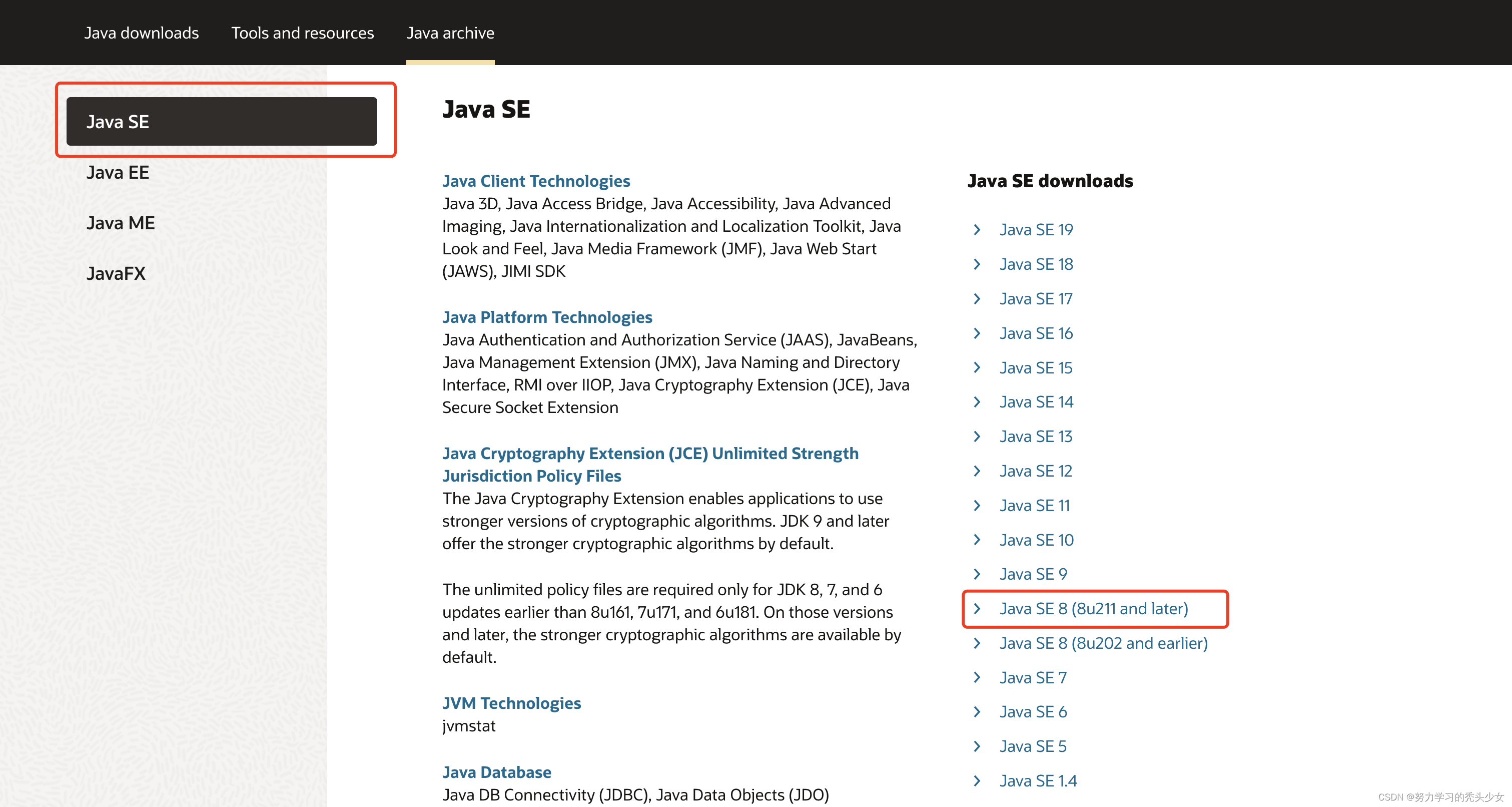This screenshot has height=807, width=1512.
Task: Go to Java ME sidebar section
Action: (120, 223)
